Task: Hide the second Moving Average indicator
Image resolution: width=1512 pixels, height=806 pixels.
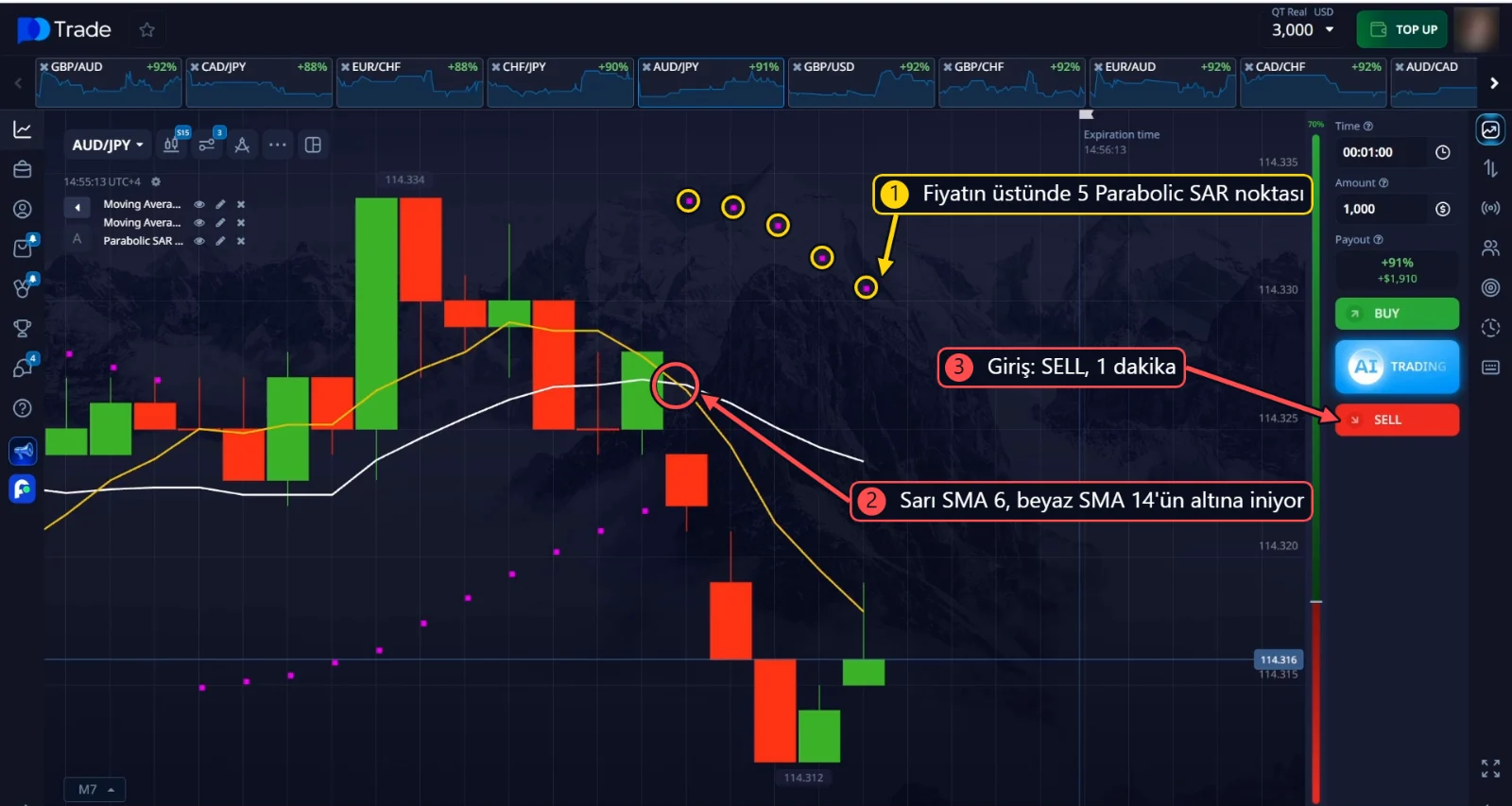Action: [x=199, y=223]
